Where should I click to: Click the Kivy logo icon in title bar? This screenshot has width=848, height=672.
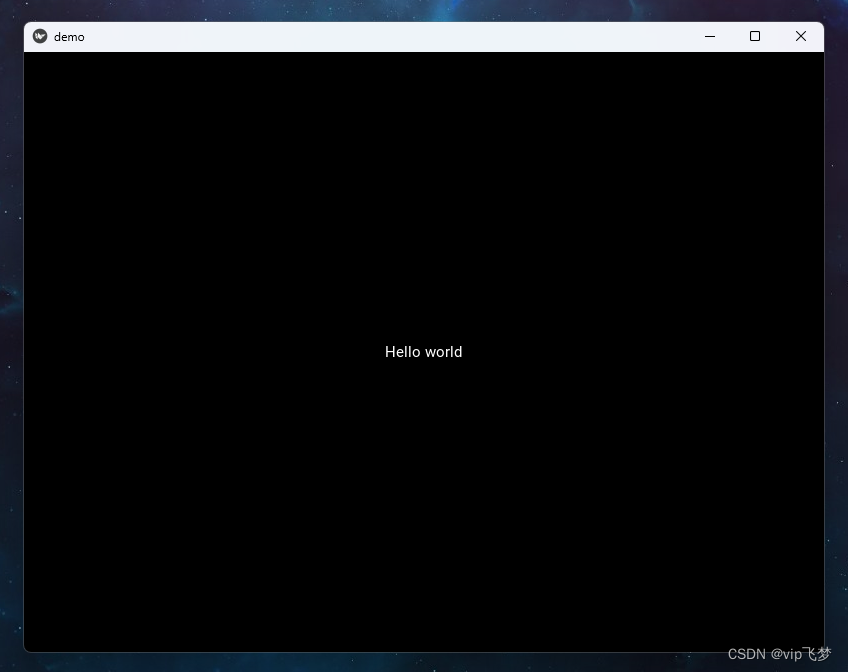(40, 36)
